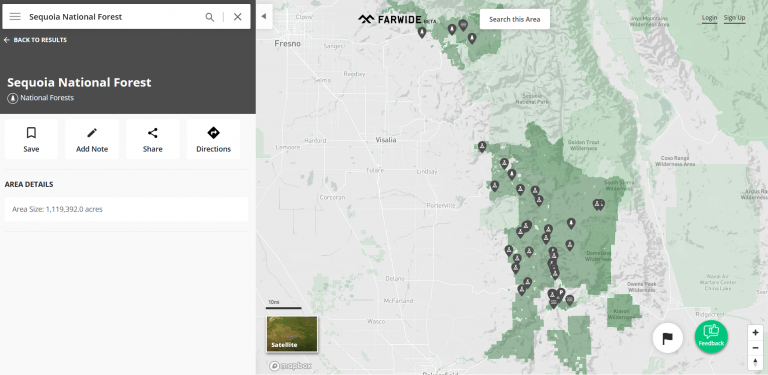The image size is (768, 375).
Task: Reset map bearing with compass arrow
Action: click(755, 362)
